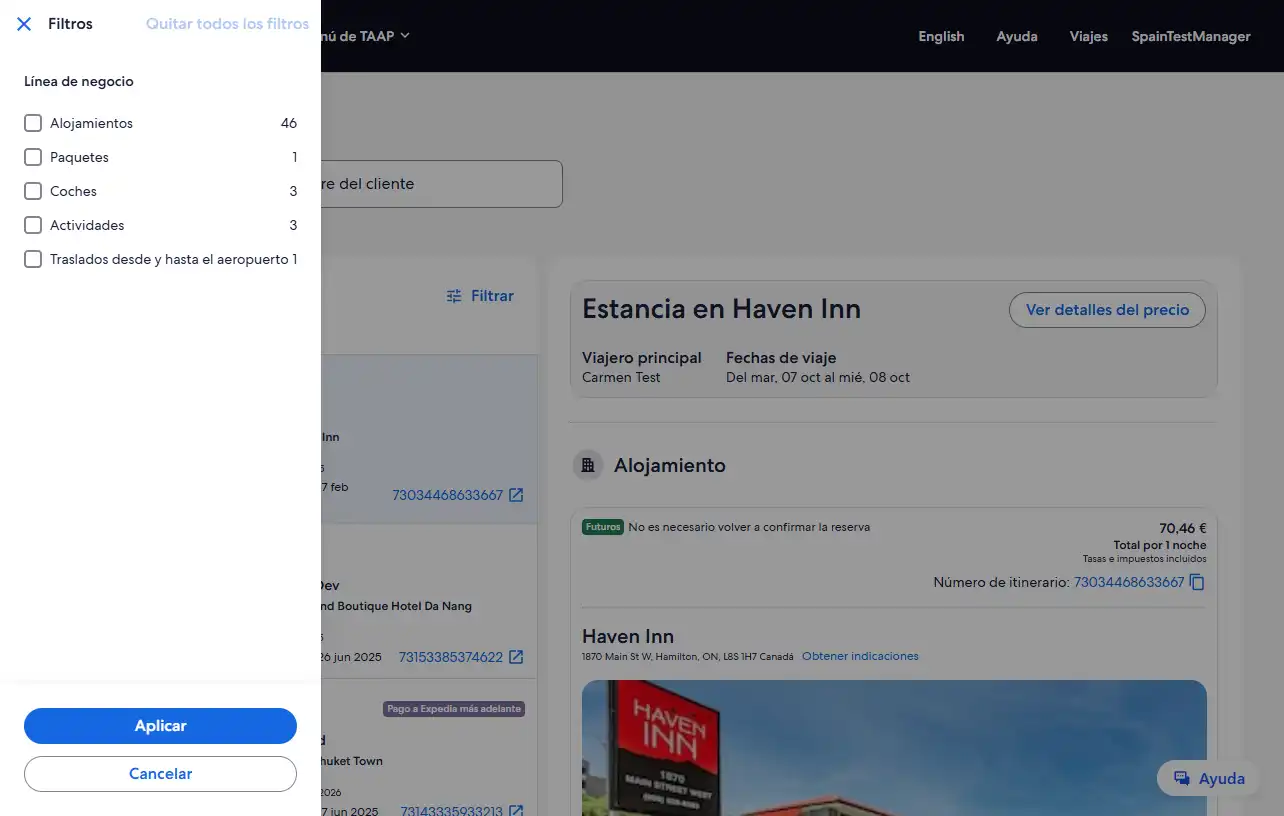Image resolution: width=1284 pixels, height=816 pixels.
Task: Tick the Coches filter checkbox
Action: pyautogui.click(x=33, y=191)
